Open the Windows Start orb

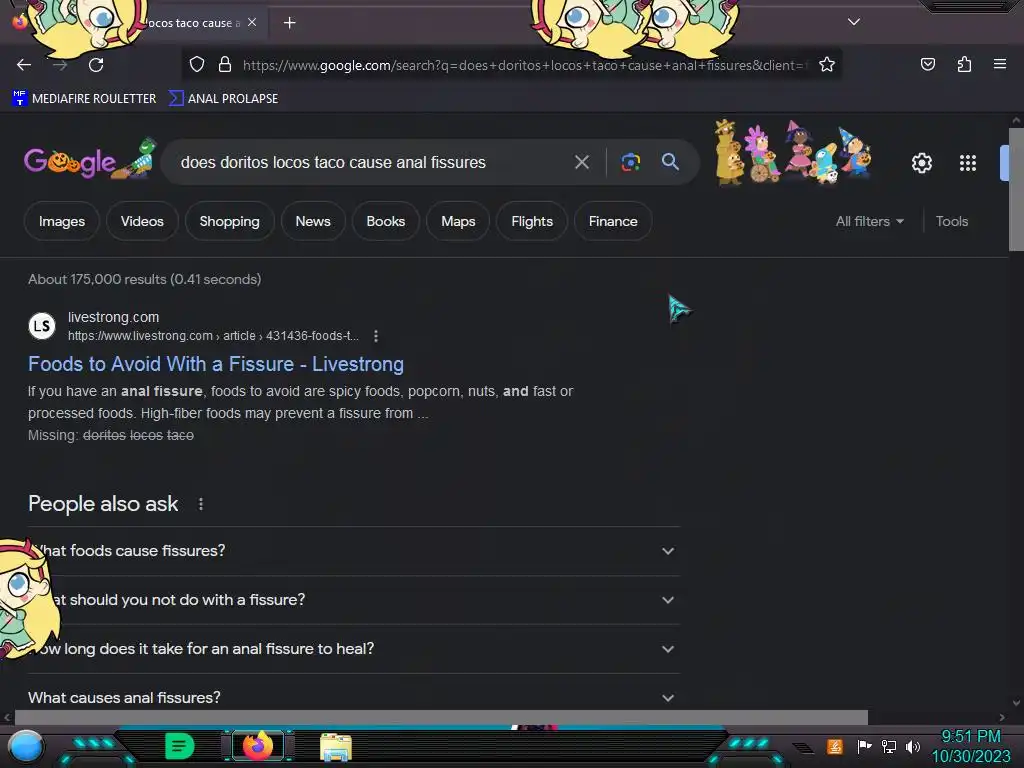tap(25, 746)
